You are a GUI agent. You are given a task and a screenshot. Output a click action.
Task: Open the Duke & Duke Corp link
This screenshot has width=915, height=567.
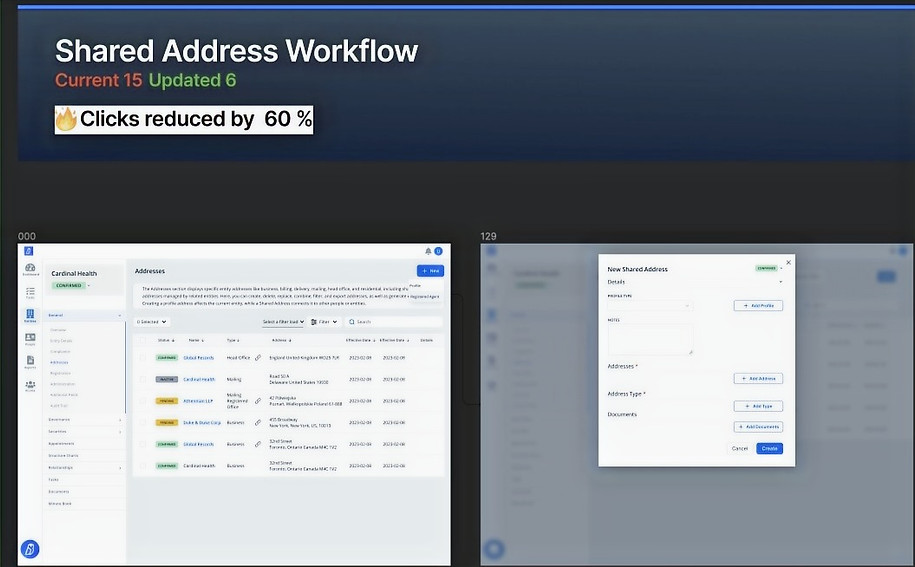pyautogui.click(x=202, y=422)
